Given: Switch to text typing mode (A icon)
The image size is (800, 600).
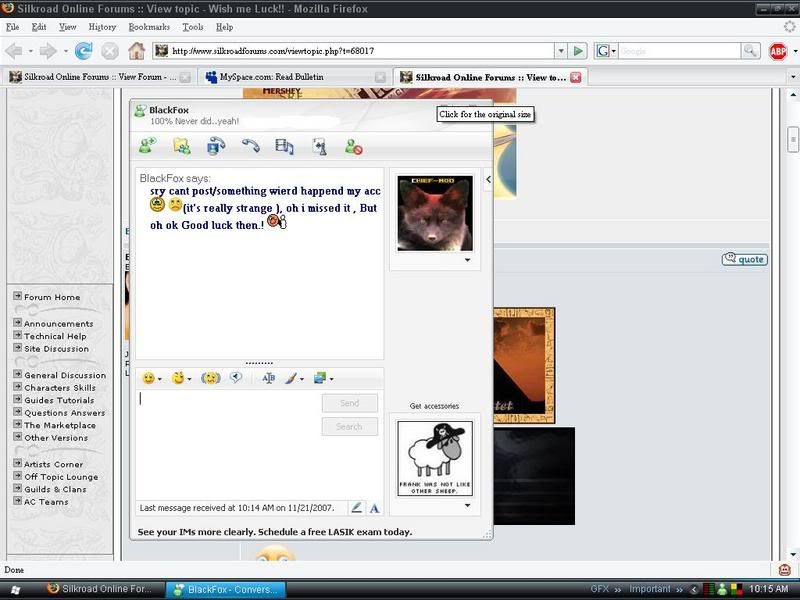Looking at the screenshot, I should pyautogui.click(x=374, y=508).
